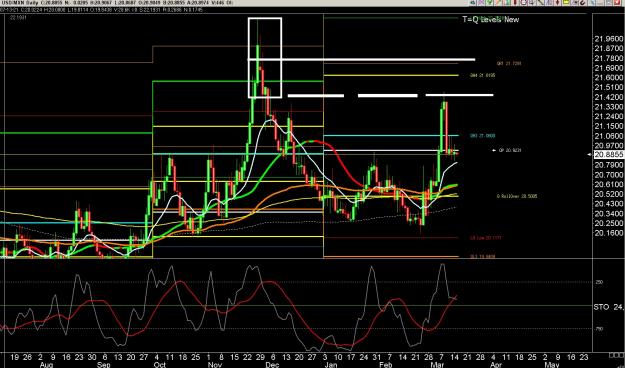625x368 pixels.
Task: Click the 20.7000 price axis label
Action: (x=609, y=175)
